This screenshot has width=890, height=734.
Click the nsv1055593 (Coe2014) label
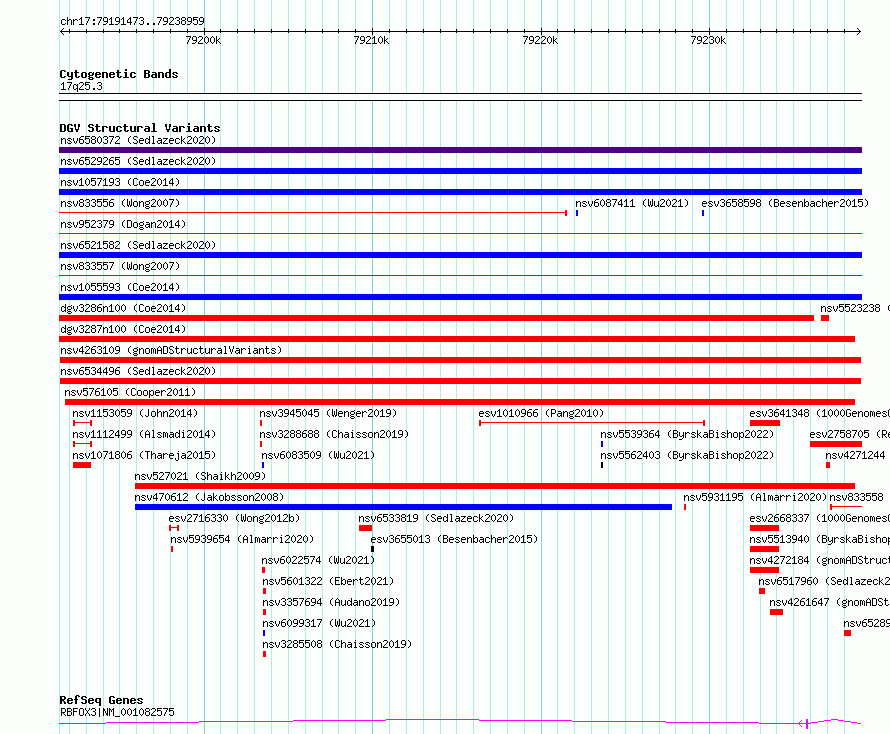click(120, 287)
